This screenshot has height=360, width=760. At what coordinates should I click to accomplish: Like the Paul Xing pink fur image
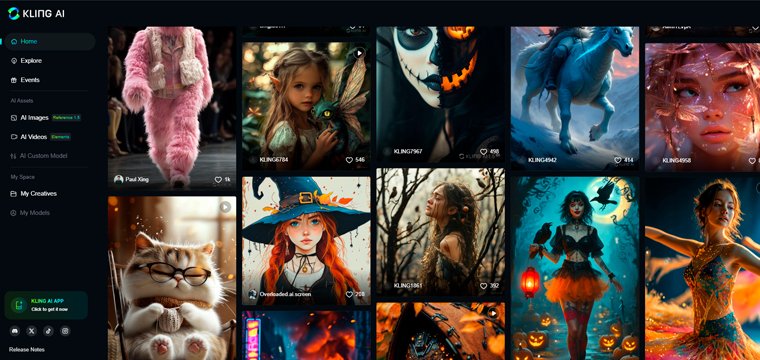tap(218, 179)
